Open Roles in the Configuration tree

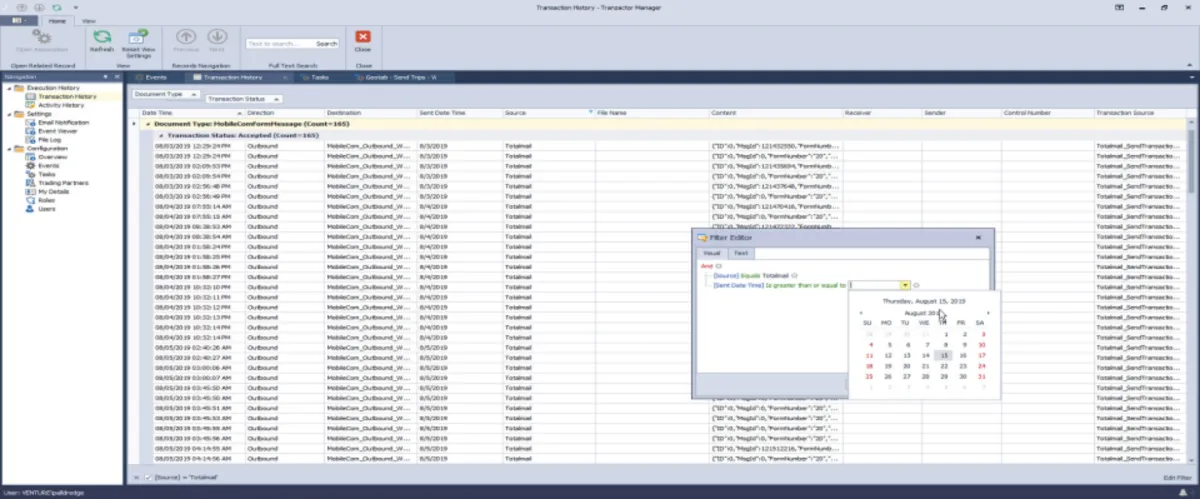pyautogui.click(x=47, y=200)
